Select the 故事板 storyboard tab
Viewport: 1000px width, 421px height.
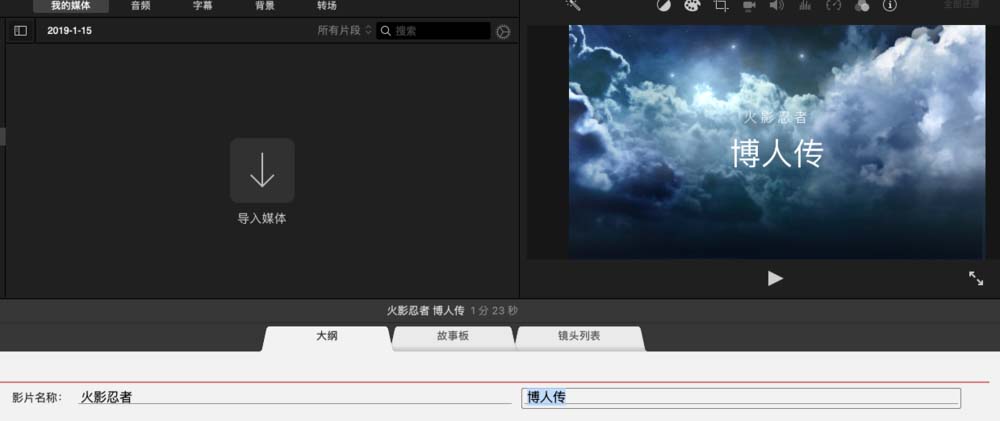click(x=453, y=336)
